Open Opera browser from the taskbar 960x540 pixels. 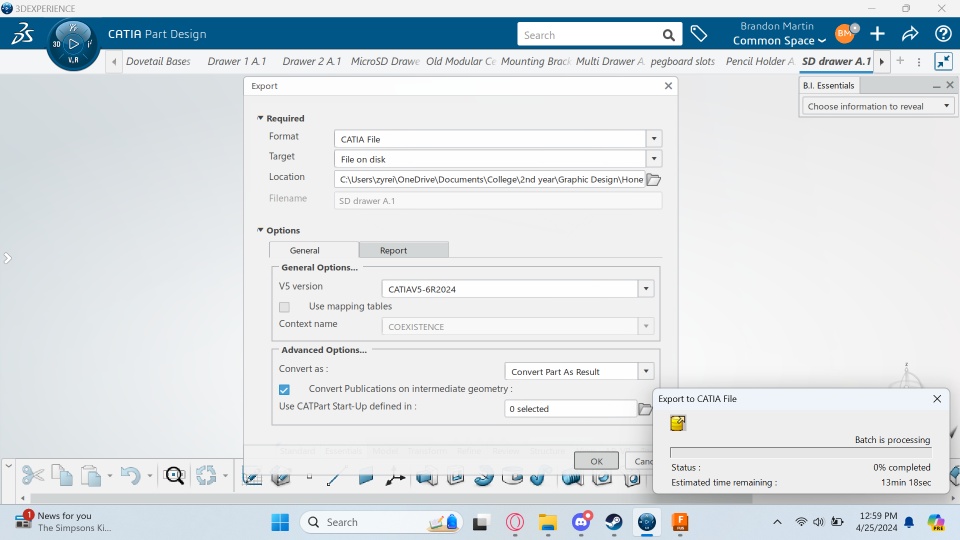(515, 522)
